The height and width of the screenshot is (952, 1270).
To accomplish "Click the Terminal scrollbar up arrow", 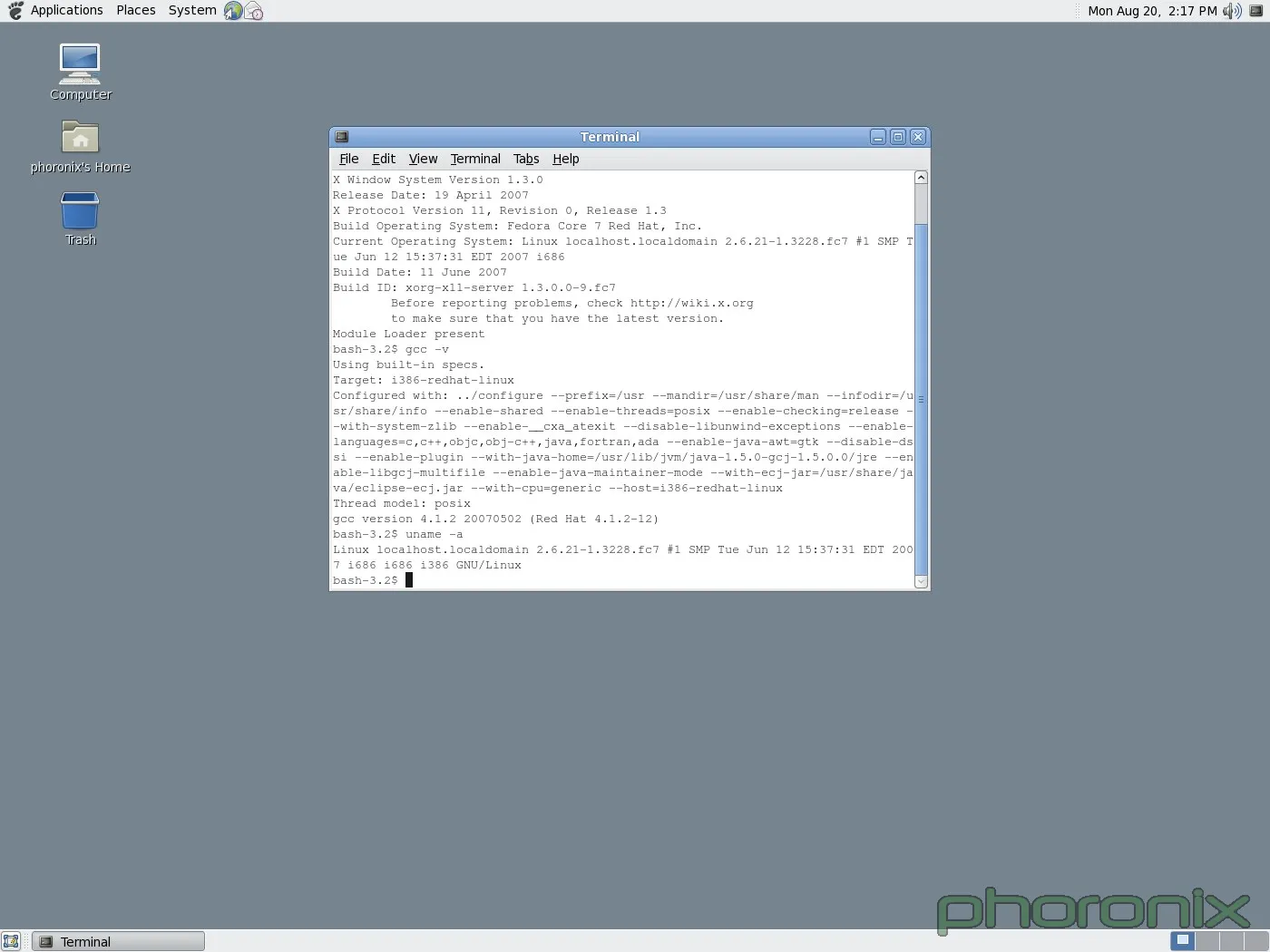I will coord(921,178).
